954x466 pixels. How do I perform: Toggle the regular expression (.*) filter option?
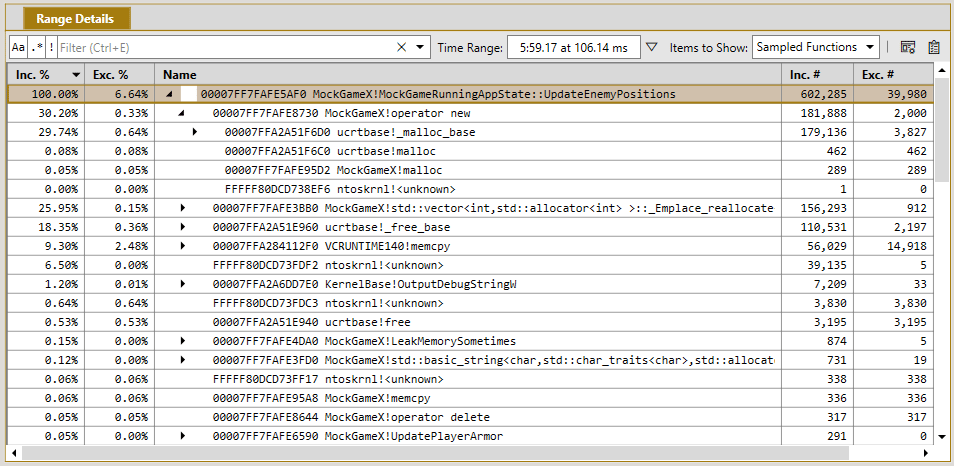tap(37, 47)
